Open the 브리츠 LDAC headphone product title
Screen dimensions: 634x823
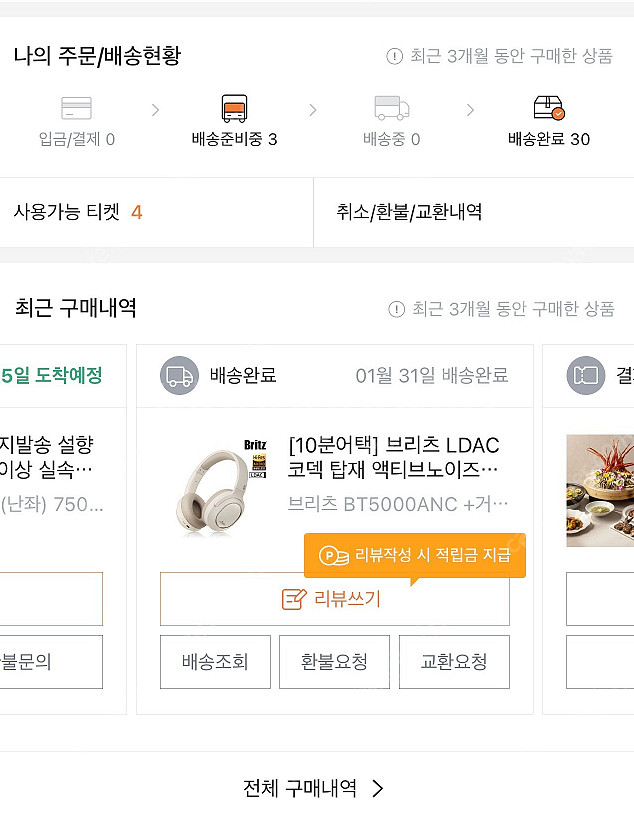click(394, 457)
